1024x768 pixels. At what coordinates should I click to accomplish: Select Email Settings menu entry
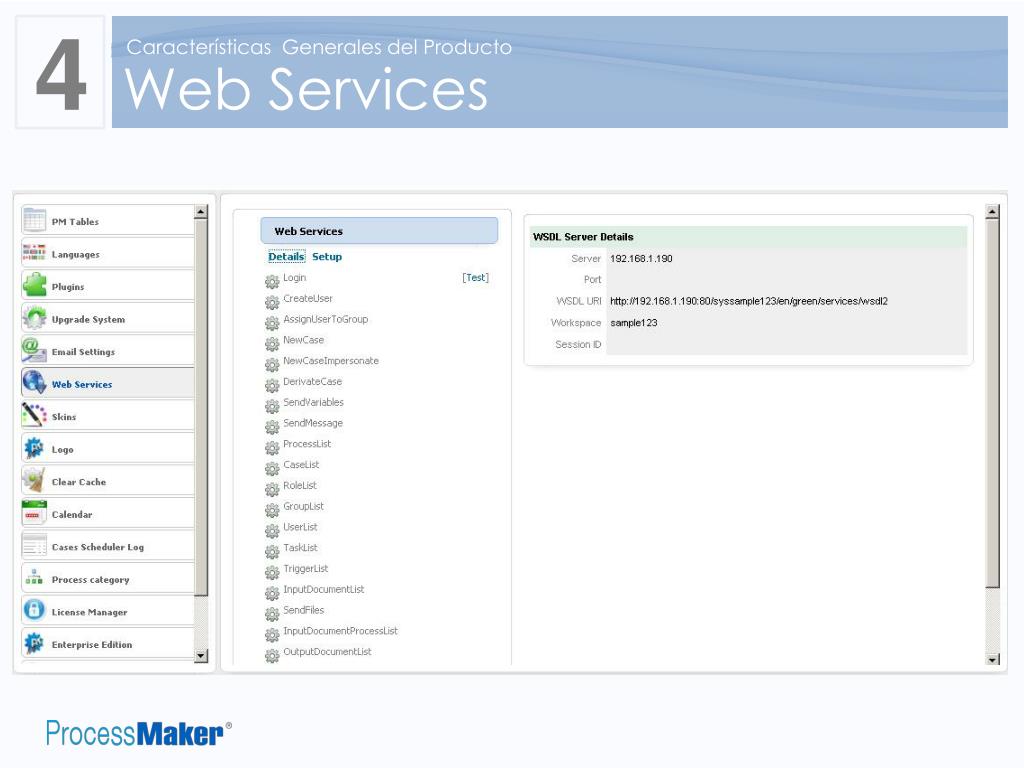click(x=108, y=351)
